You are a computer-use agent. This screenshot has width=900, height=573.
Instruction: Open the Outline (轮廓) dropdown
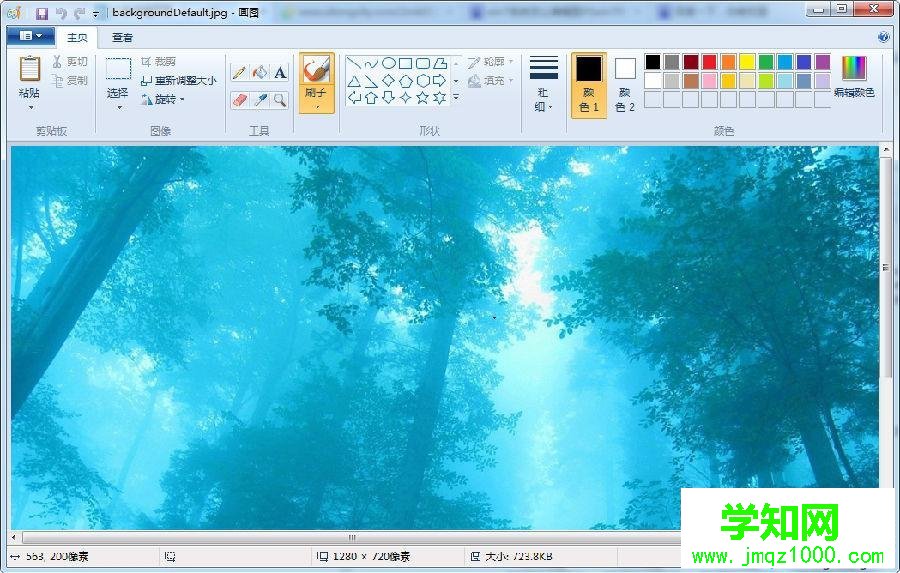491,62
